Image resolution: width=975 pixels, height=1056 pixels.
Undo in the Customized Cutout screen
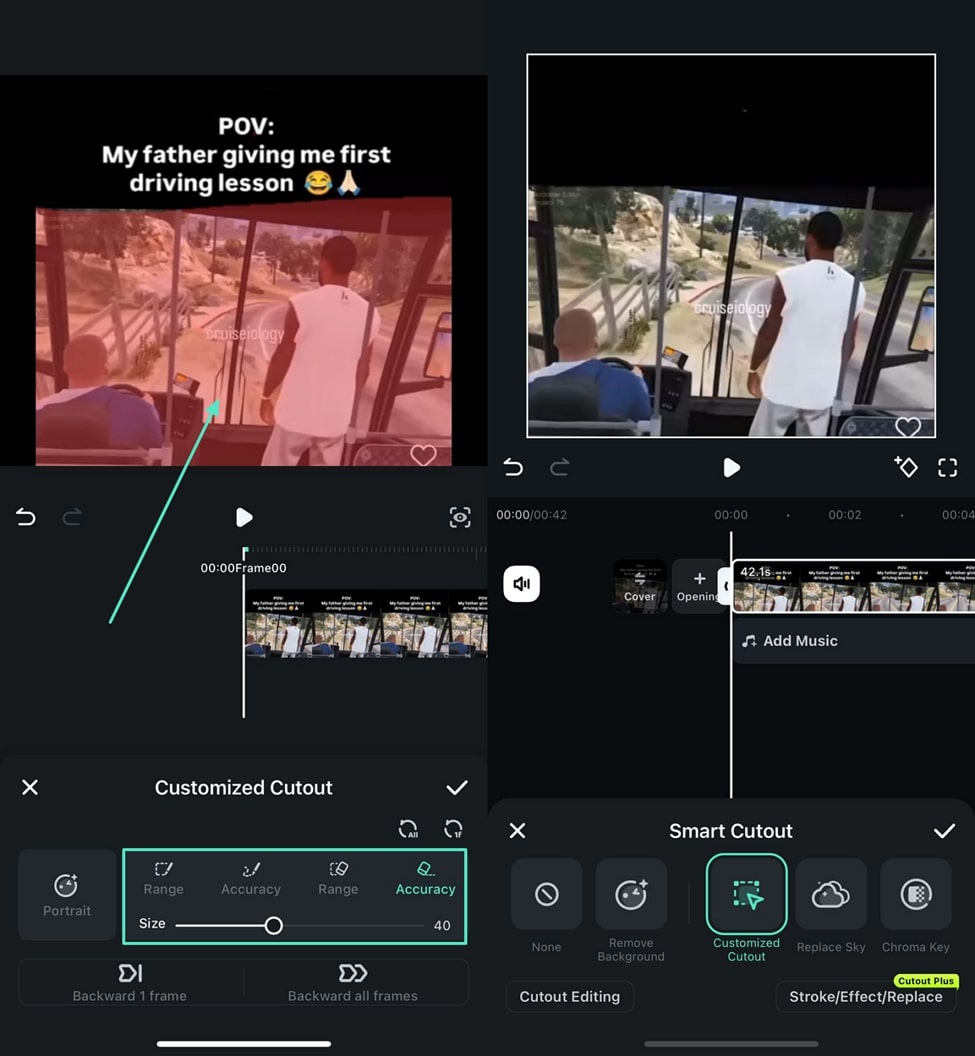(26, 517)
